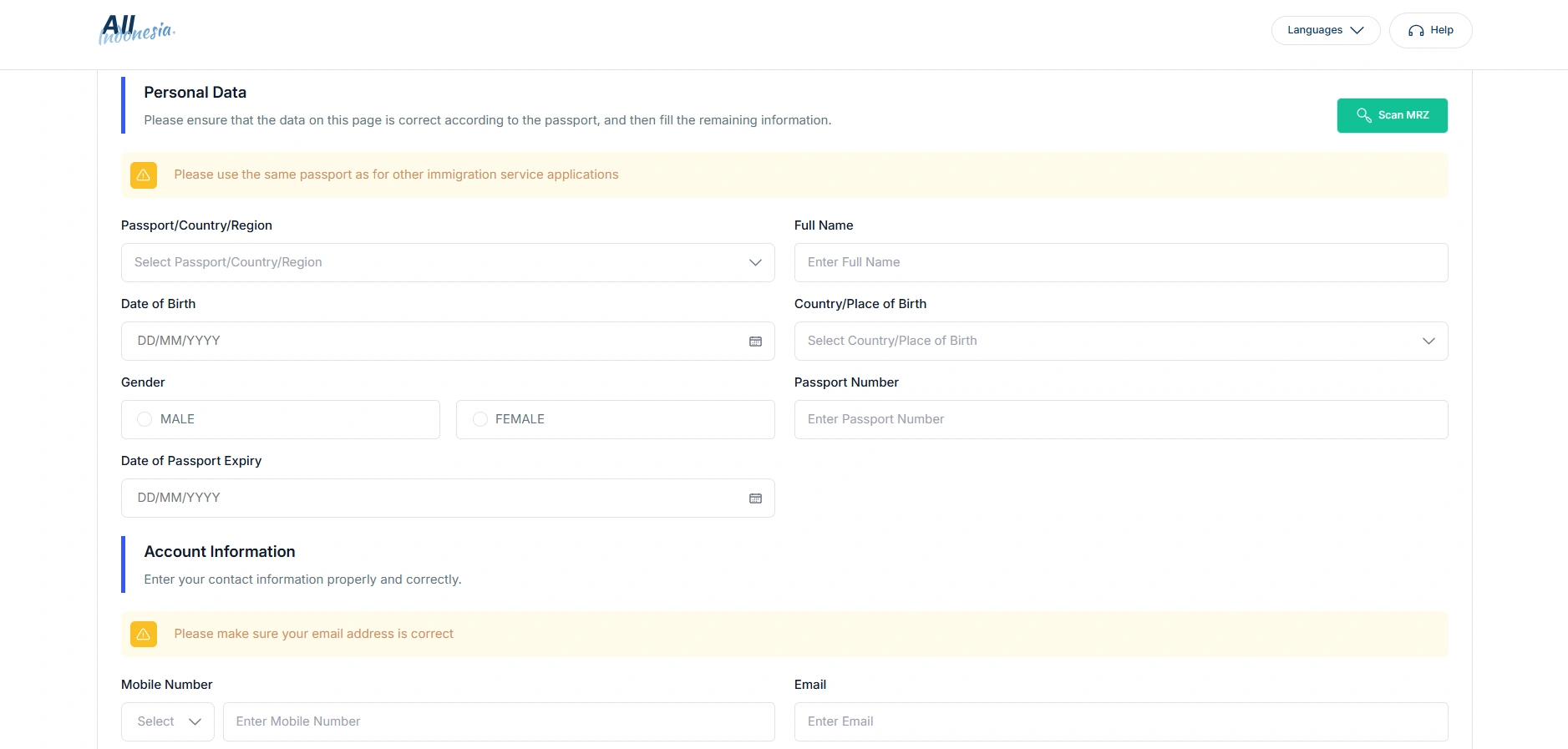Click the Date of Birth DD/MM/YYYY field
Image resolution: width=1568 pixels, height=749 pixels.
434,341
